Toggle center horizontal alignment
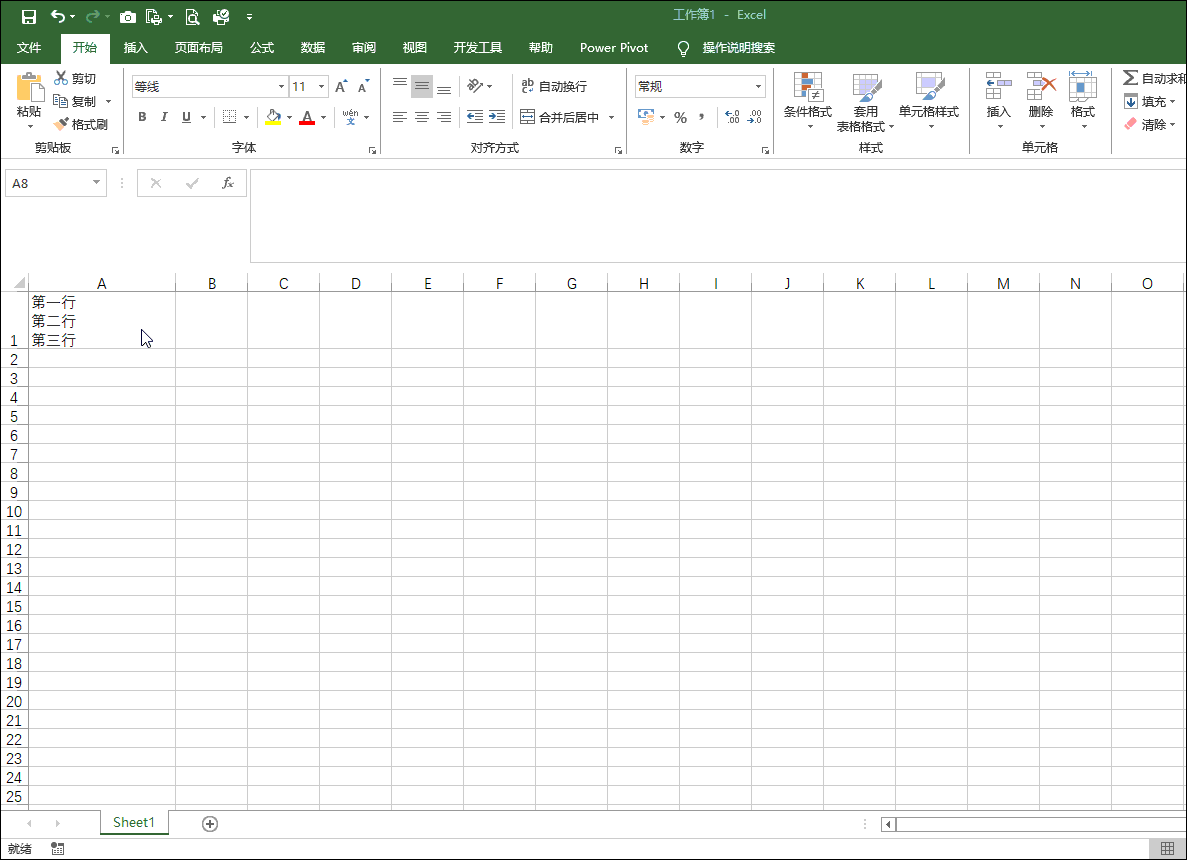Viewport: 1187px width, 860px height. [422, 117]
